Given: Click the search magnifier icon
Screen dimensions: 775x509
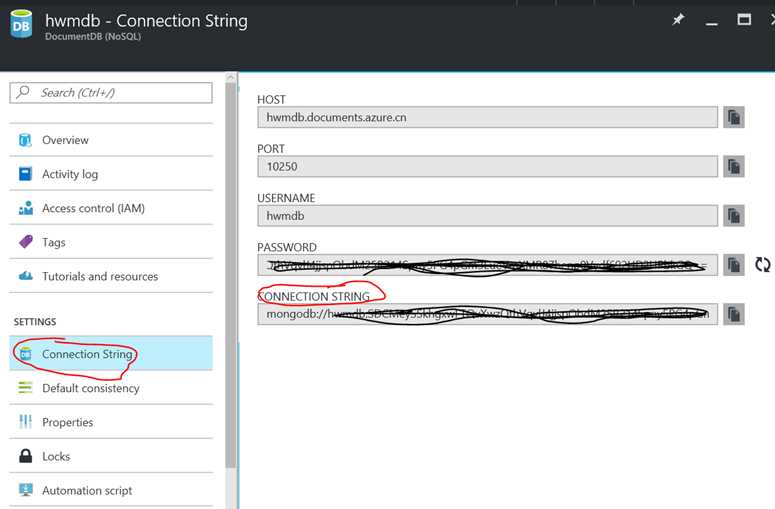Looking at the screenshot, I should click(23, 92).
